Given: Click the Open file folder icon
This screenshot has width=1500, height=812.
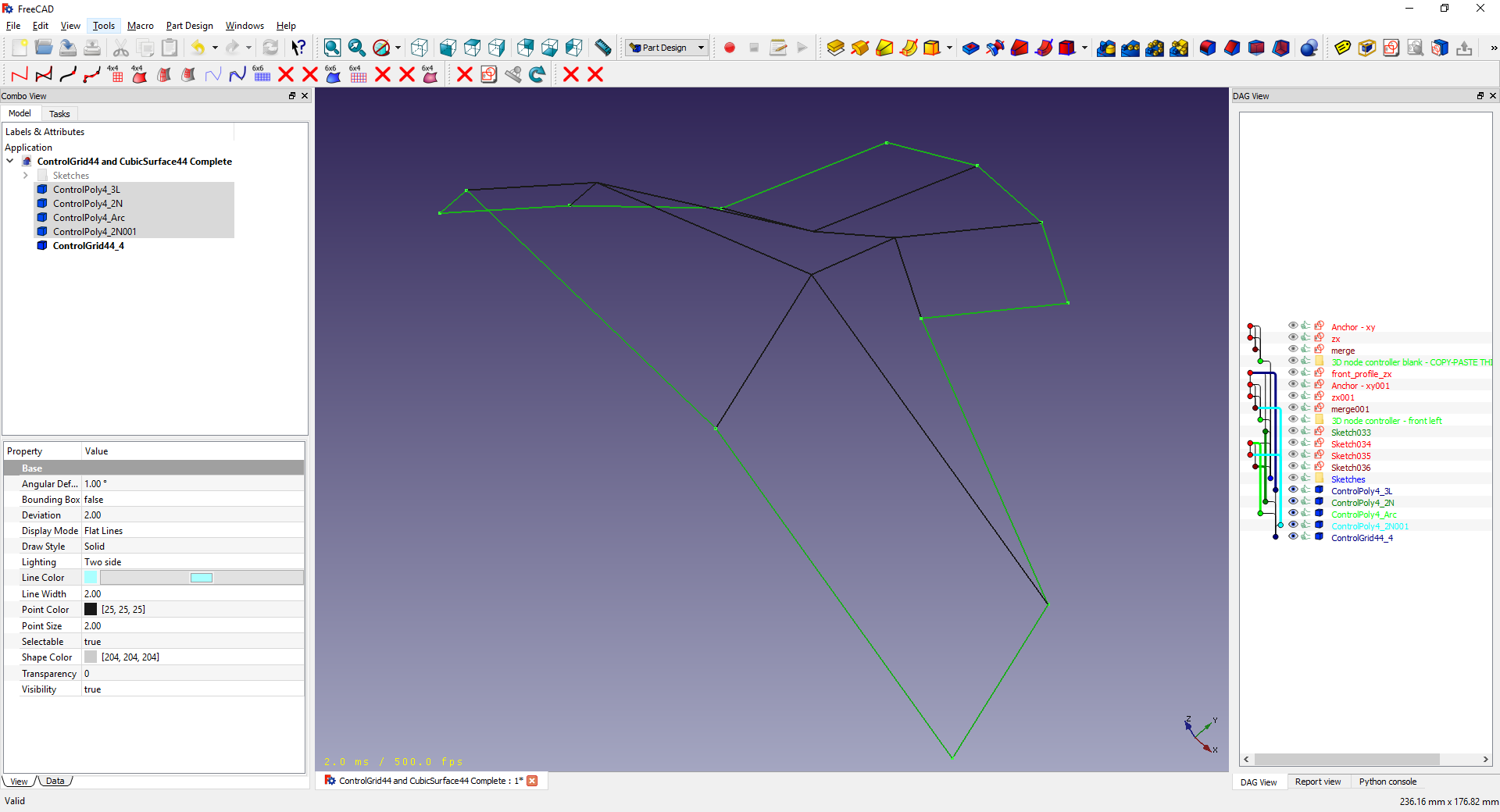Looking at the screenshot, I should [x=44, y=48].
